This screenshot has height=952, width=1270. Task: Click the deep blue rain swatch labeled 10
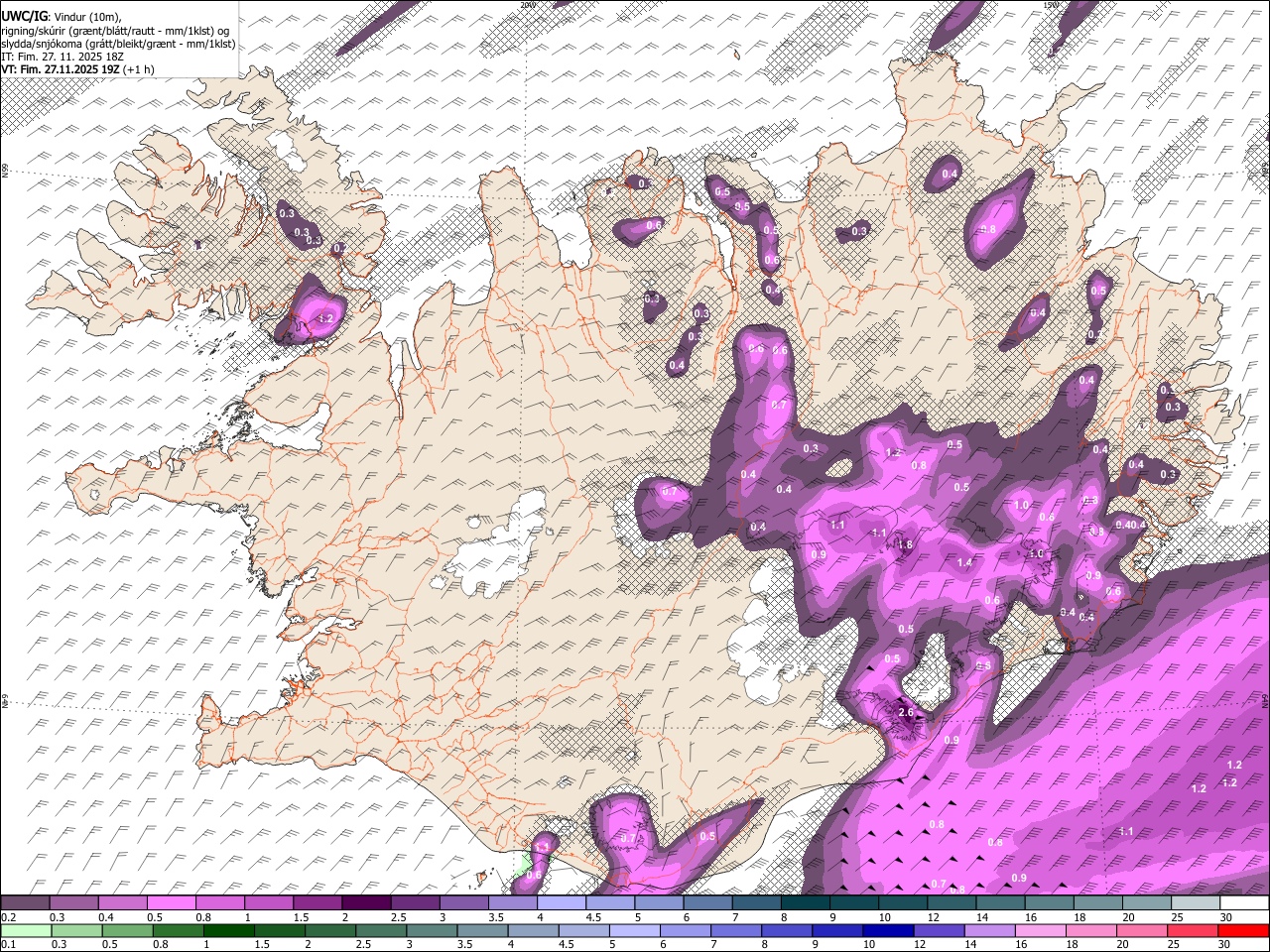[888, 930]
